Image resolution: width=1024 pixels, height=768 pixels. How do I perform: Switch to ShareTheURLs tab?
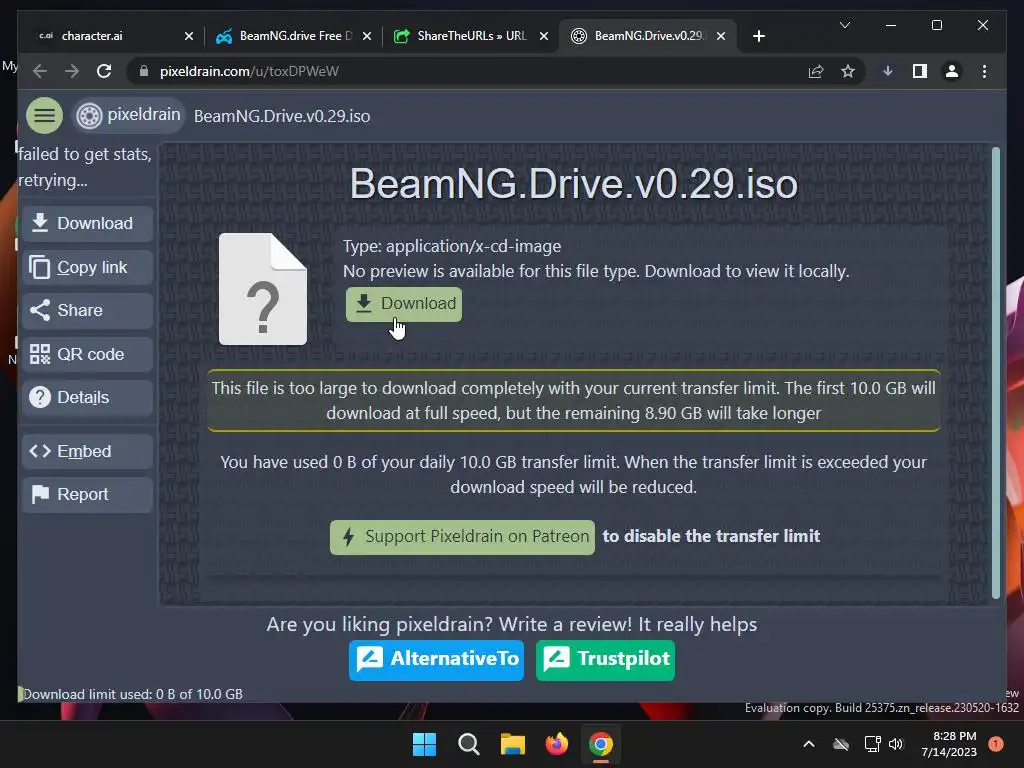tap(472, 36)
